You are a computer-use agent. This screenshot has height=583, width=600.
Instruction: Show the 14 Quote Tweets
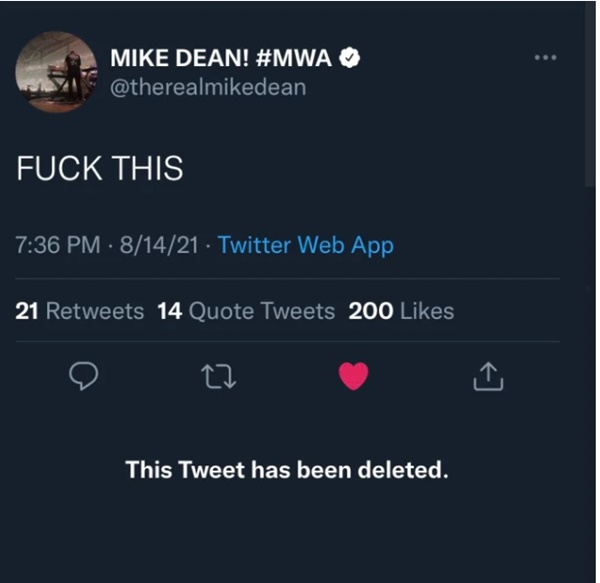(x=246, y=311)
